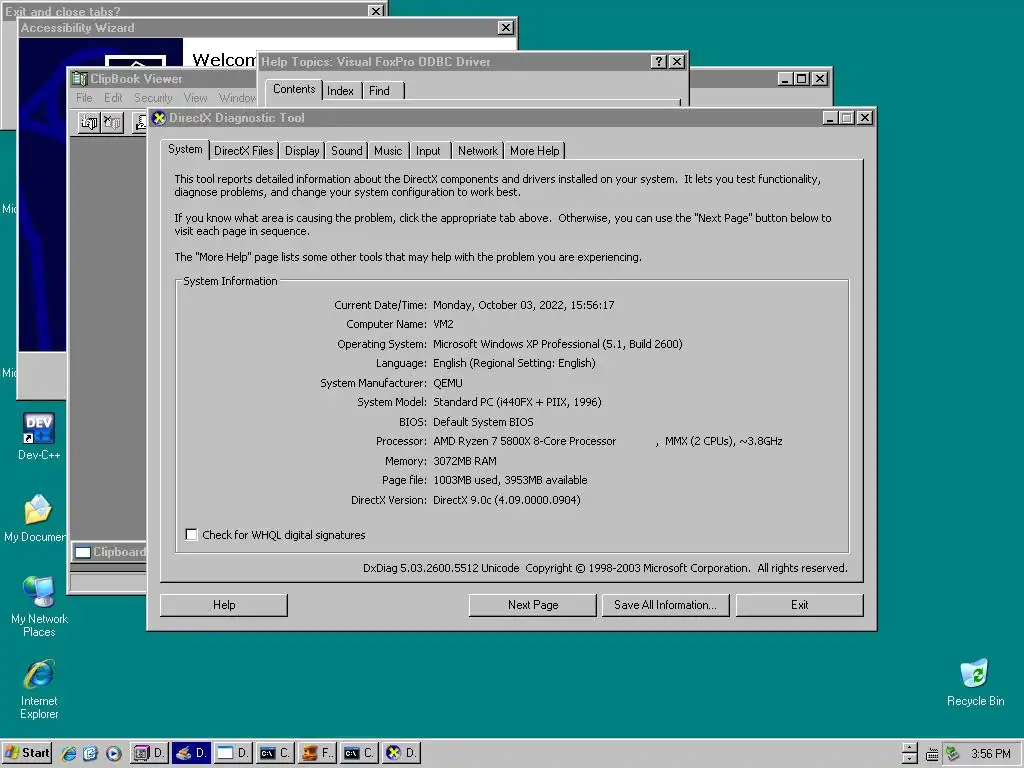Switch to the Sound tab
Image resolution: width=1024 pixels, height=768 pixels.
click(x=346, y=151)
